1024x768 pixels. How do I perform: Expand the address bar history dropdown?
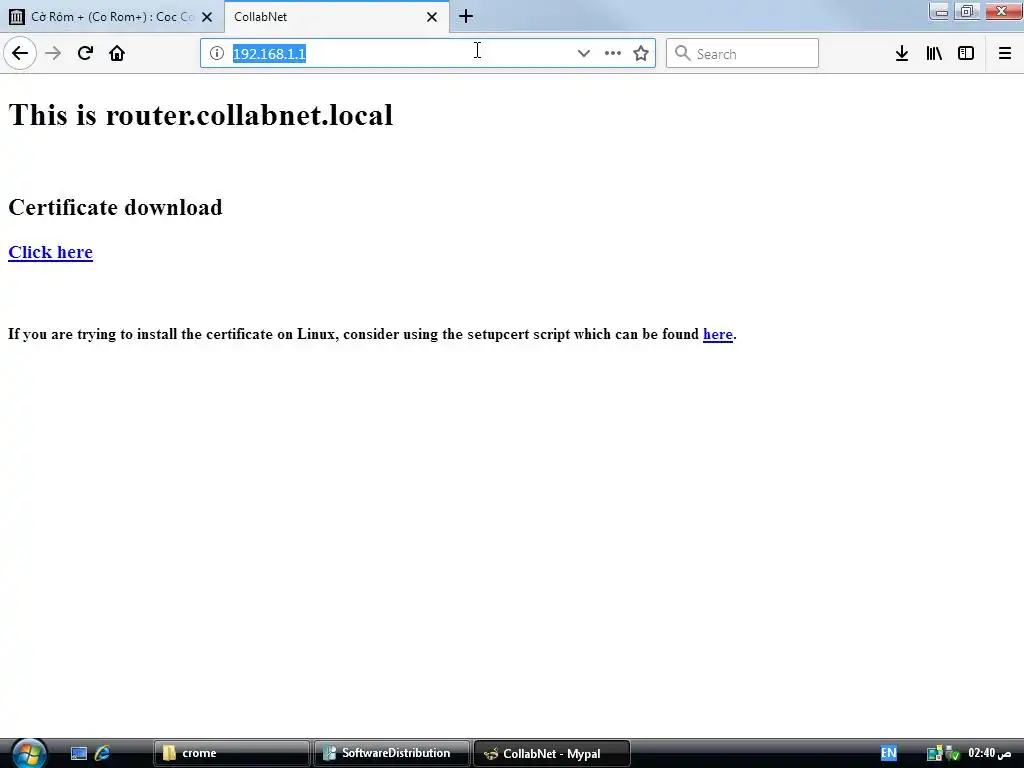(x=584, y=54)
